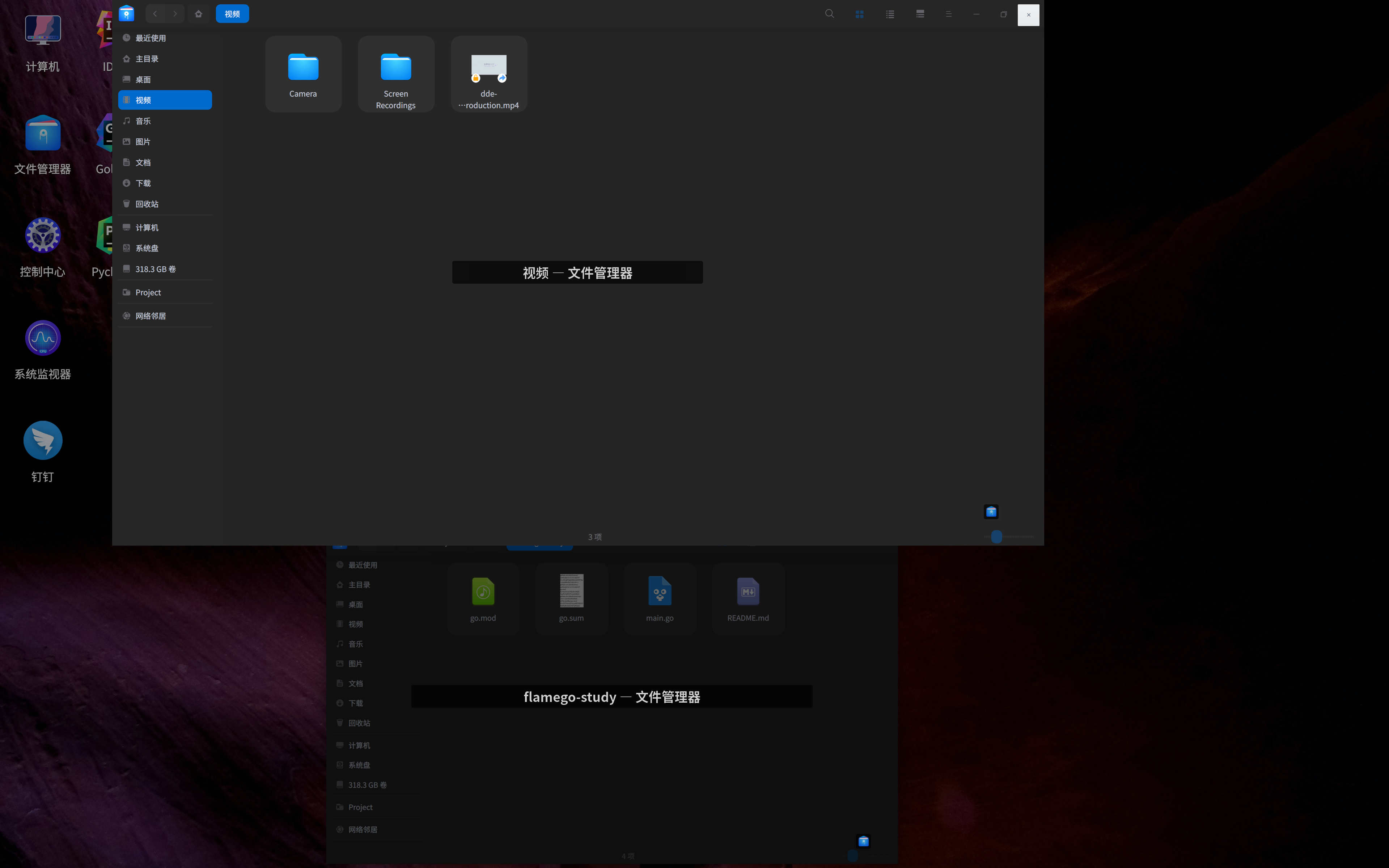Screen dimensions: 1389x868
Task: Click the icon size zoom slider
Action: click(x=996, y=537)
